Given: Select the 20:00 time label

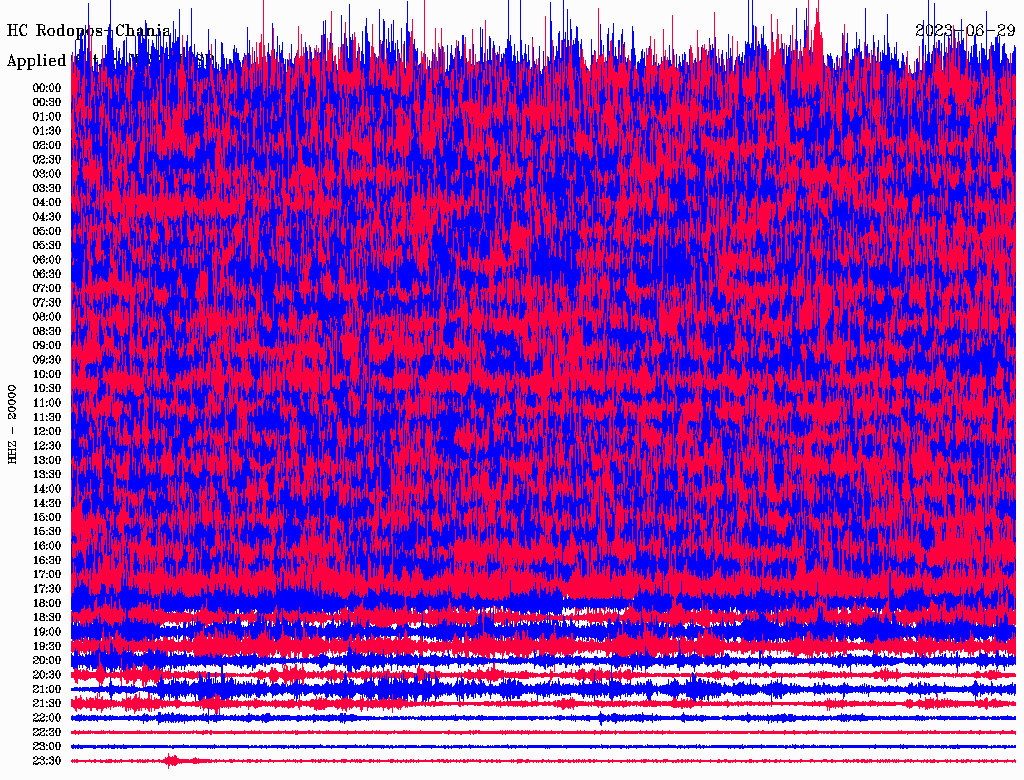Looking at the screenshot, I should click(x=47, y=660).
